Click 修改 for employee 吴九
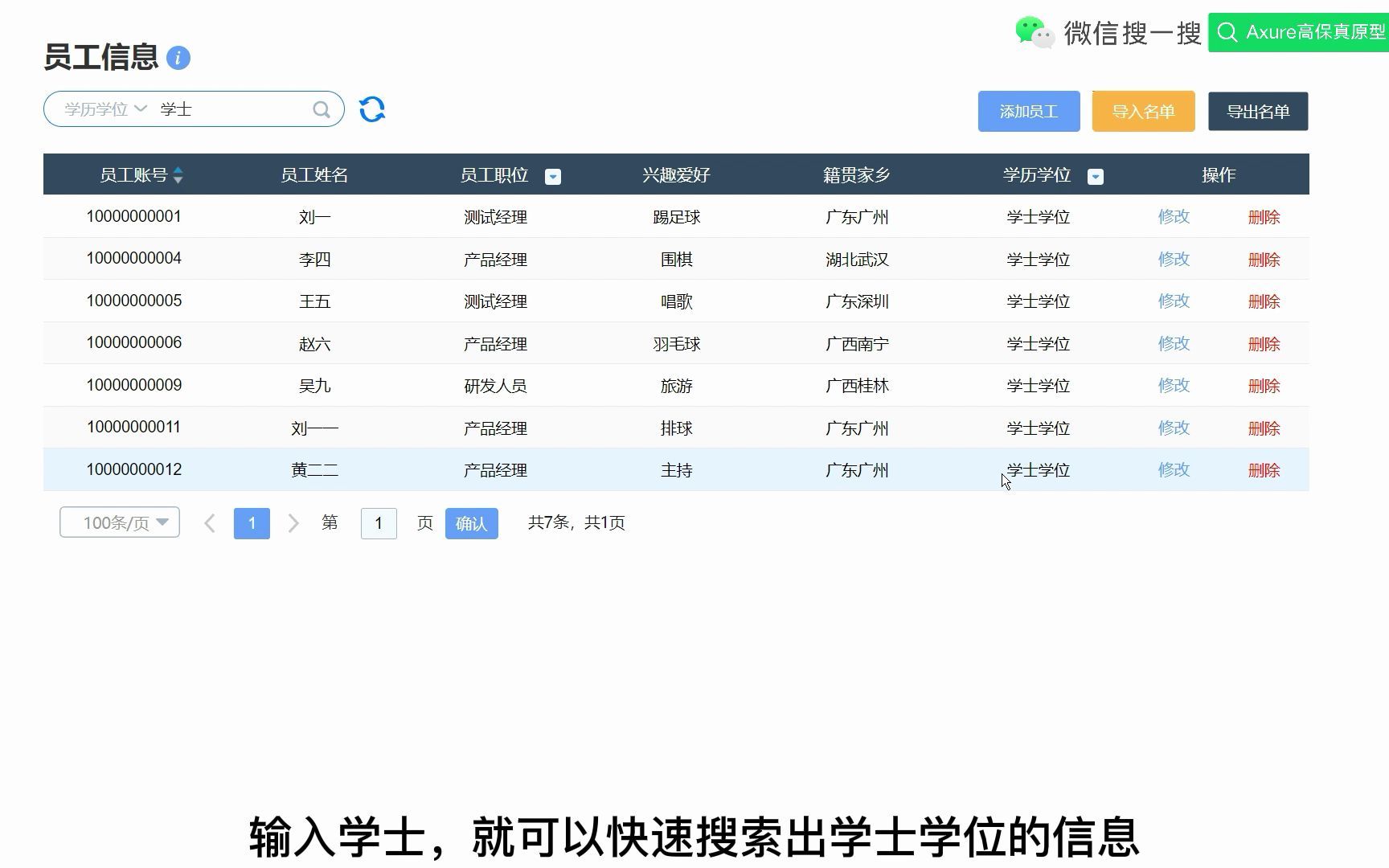 (1174, 385)
